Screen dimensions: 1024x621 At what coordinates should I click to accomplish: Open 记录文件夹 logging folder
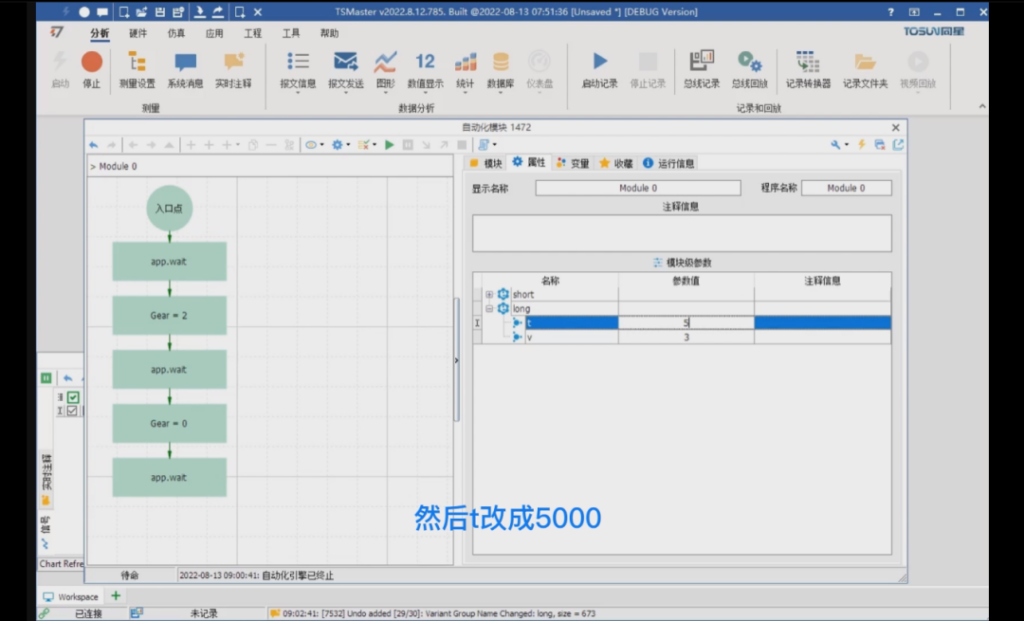coord(865,63)
